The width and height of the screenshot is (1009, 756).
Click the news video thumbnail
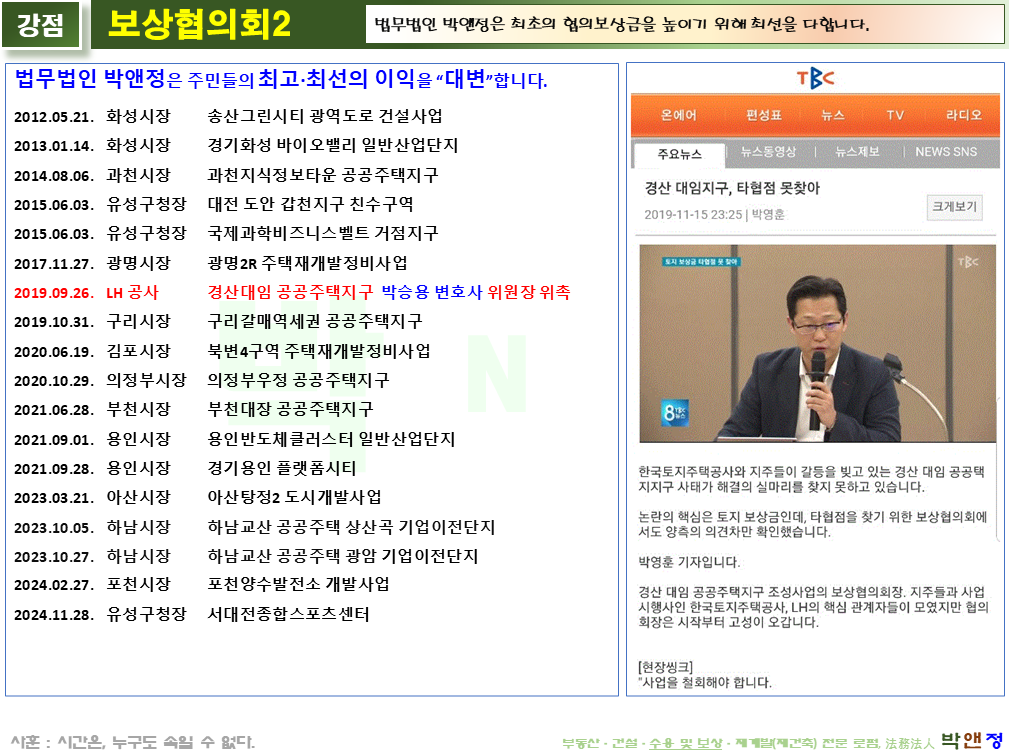click(817, 344)
